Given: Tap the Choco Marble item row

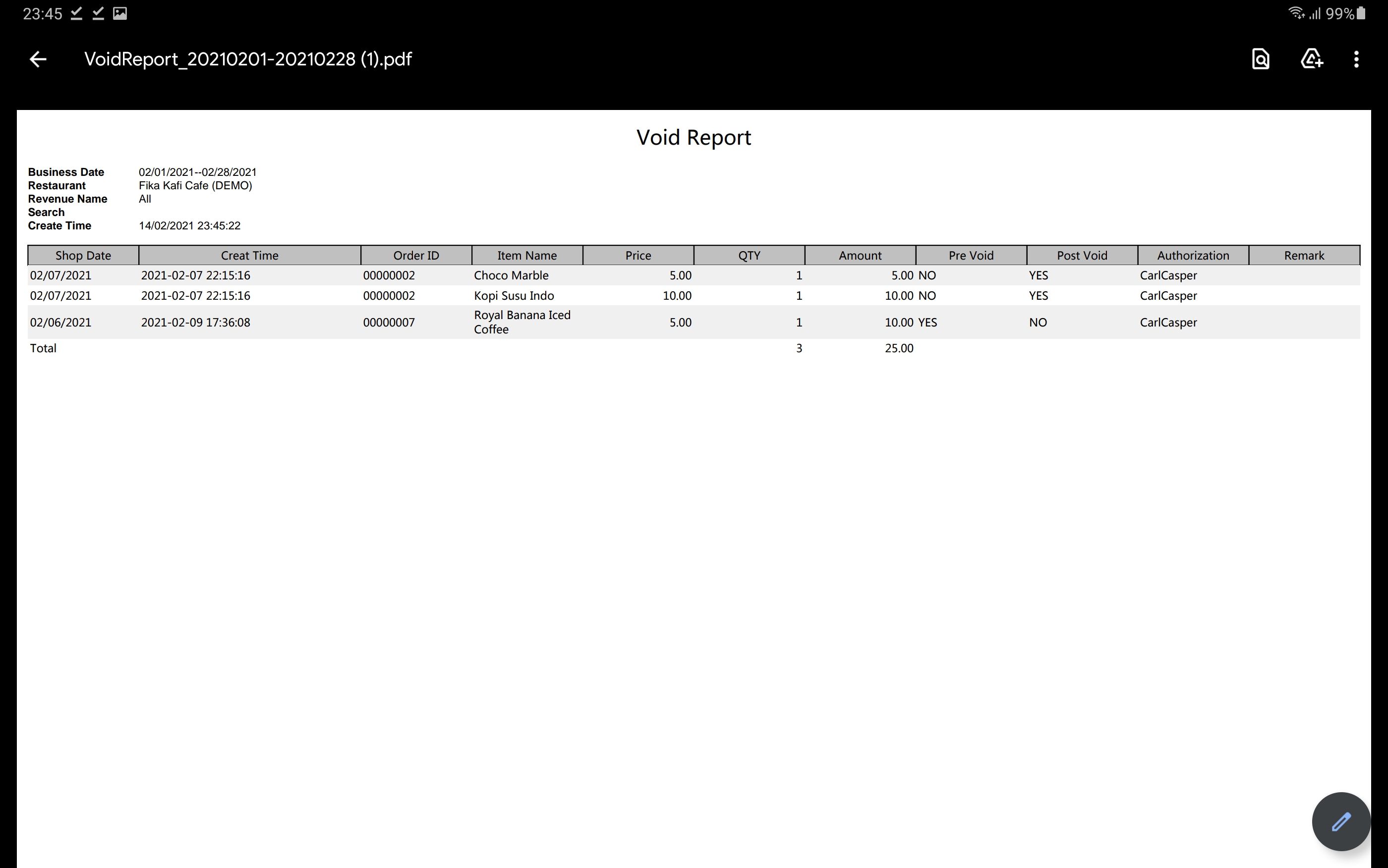Looking at the screenshot, I should [x=511, y=275].
